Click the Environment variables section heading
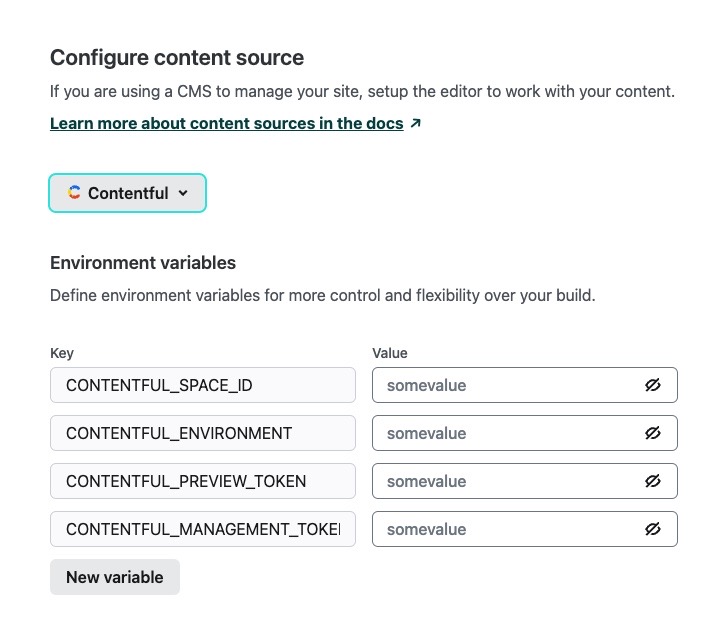Viewport: 726px width, 643px height. [143, 263]
